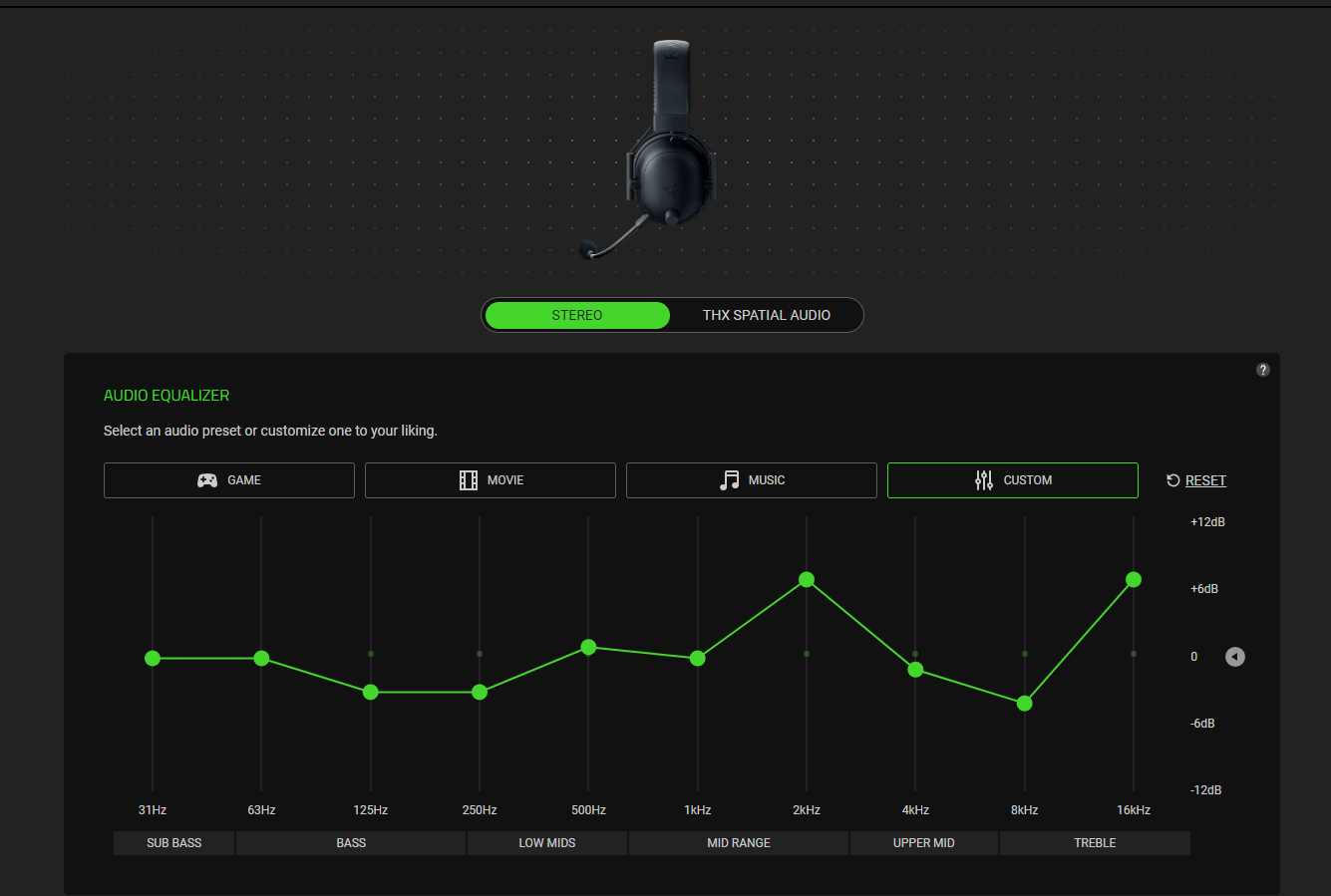Click the "Select an audio preset" description text

pyautogui.click(x=270, y=431)
